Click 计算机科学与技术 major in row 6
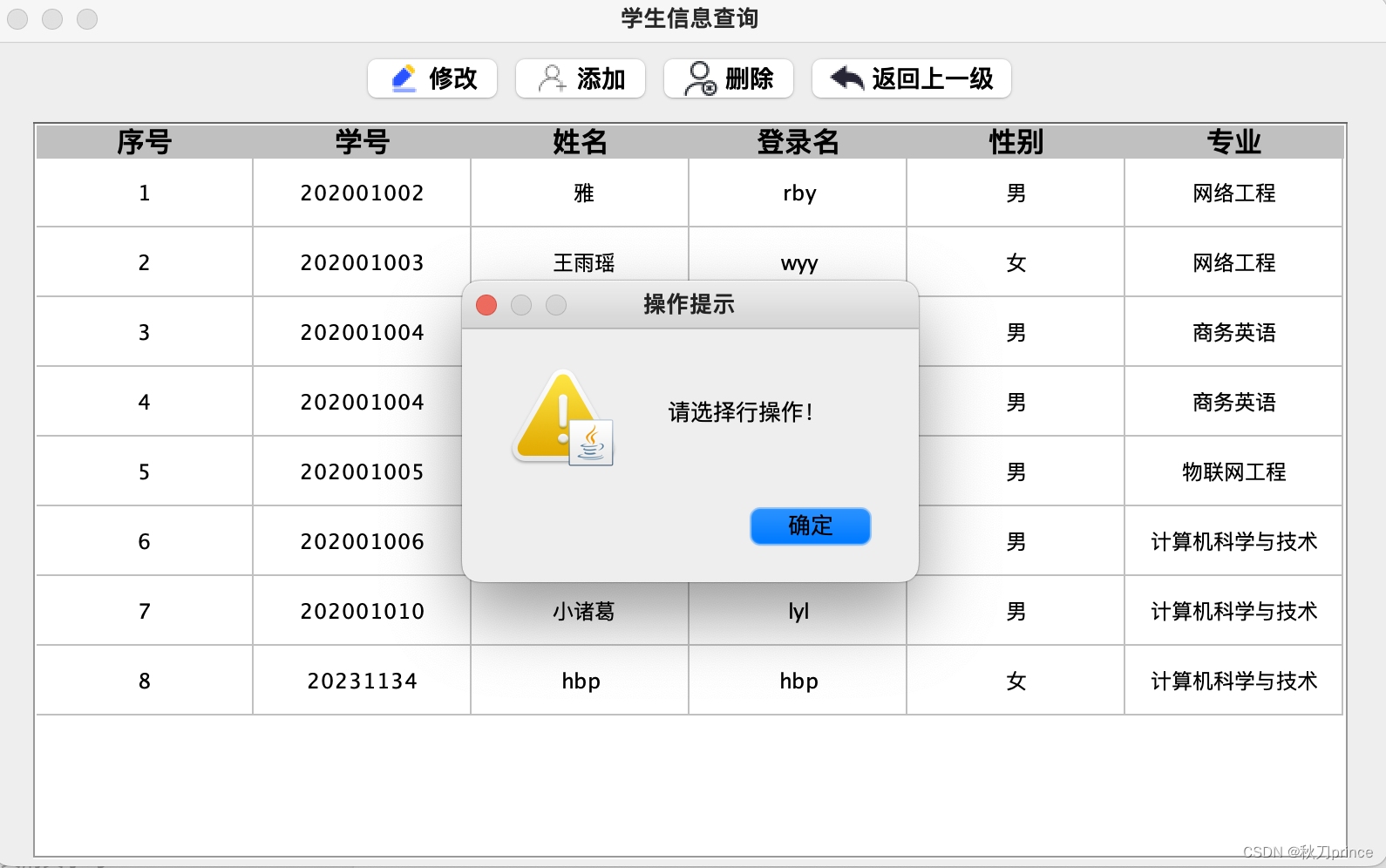Viewport: 1386px width, 868px height. click(1233, 541)
